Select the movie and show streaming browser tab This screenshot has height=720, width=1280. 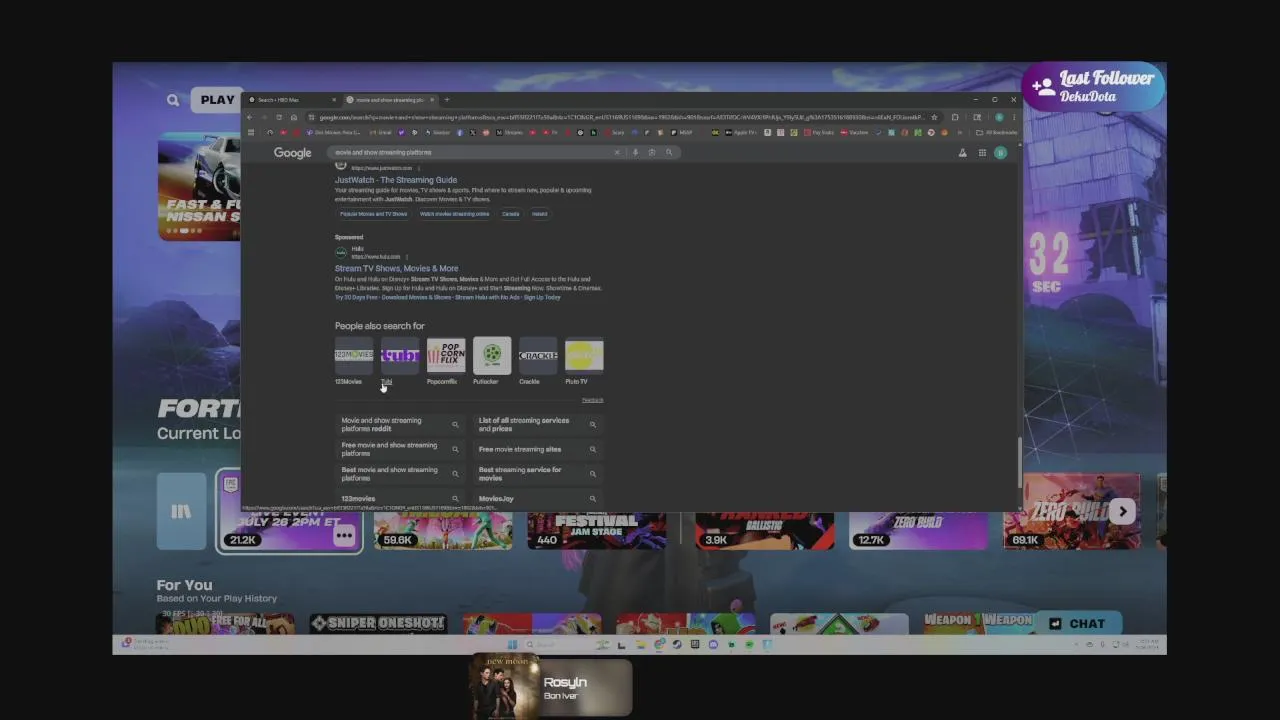390,100
